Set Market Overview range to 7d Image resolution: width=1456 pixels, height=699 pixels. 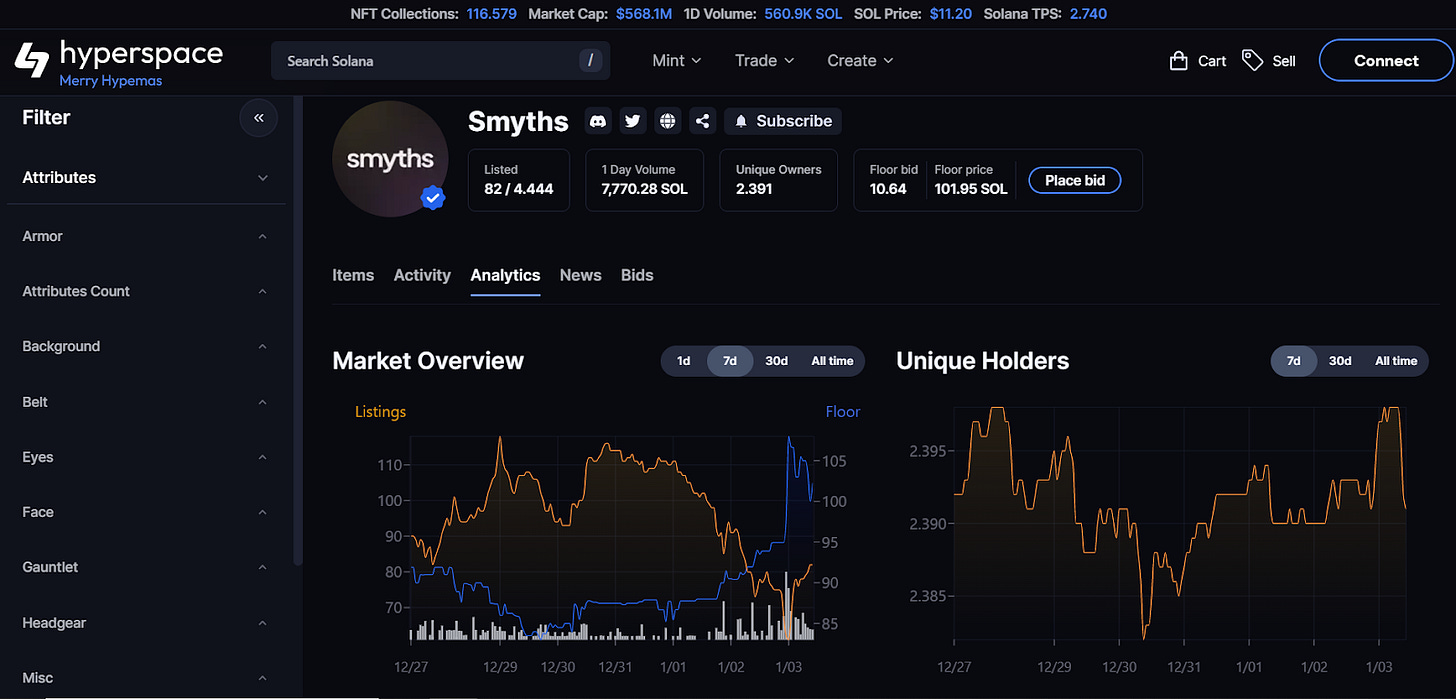tap(730, 361)
